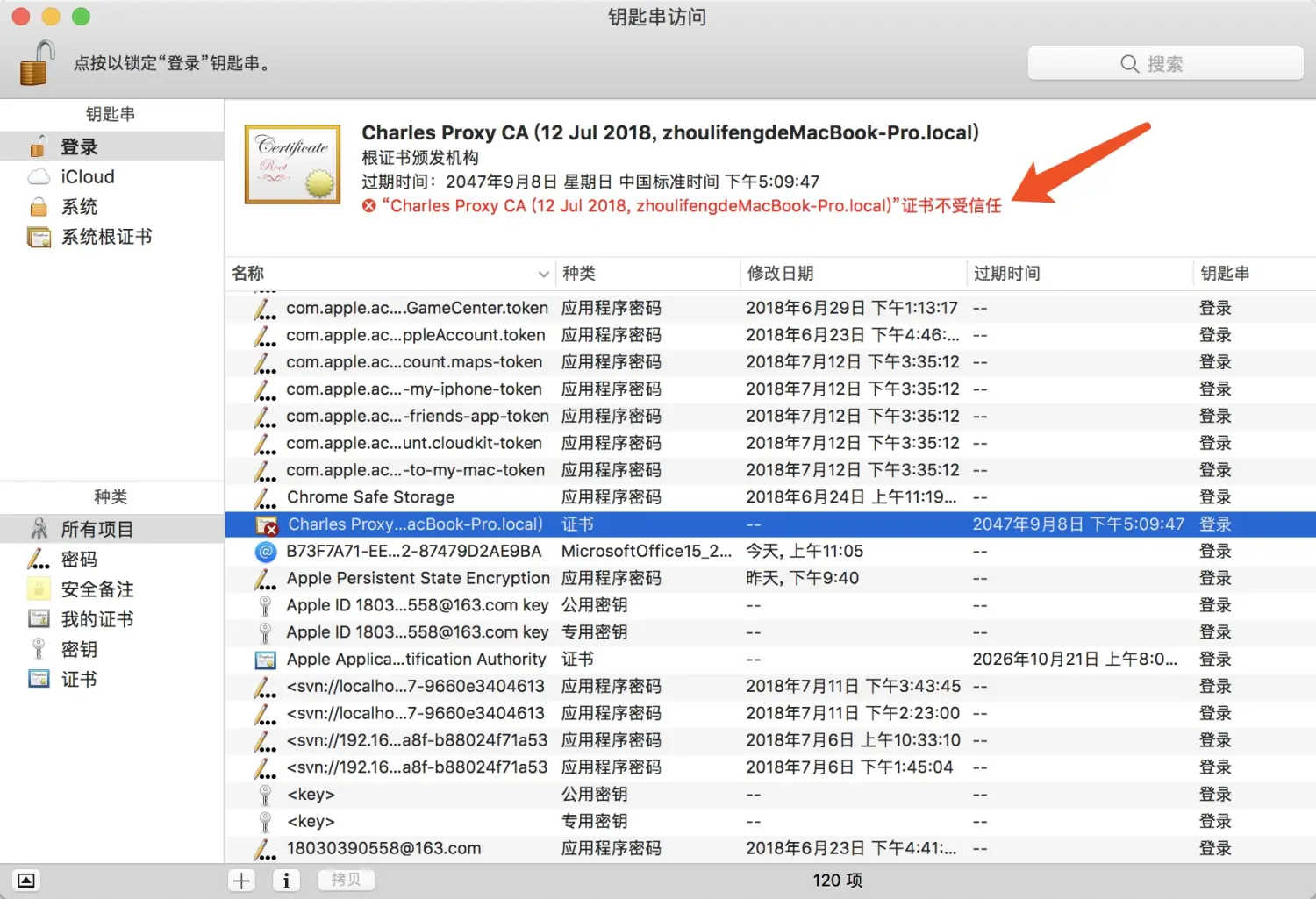Image resolution: width=1316 pixels, height=899 pixels.
Task: Filter by 密码 category
Action: tap(112, 560)
